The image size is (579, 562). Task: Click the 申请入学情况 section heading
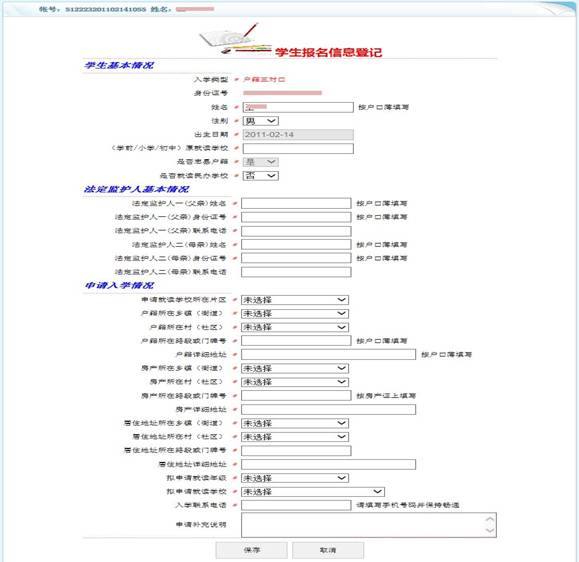coord(119,285)
